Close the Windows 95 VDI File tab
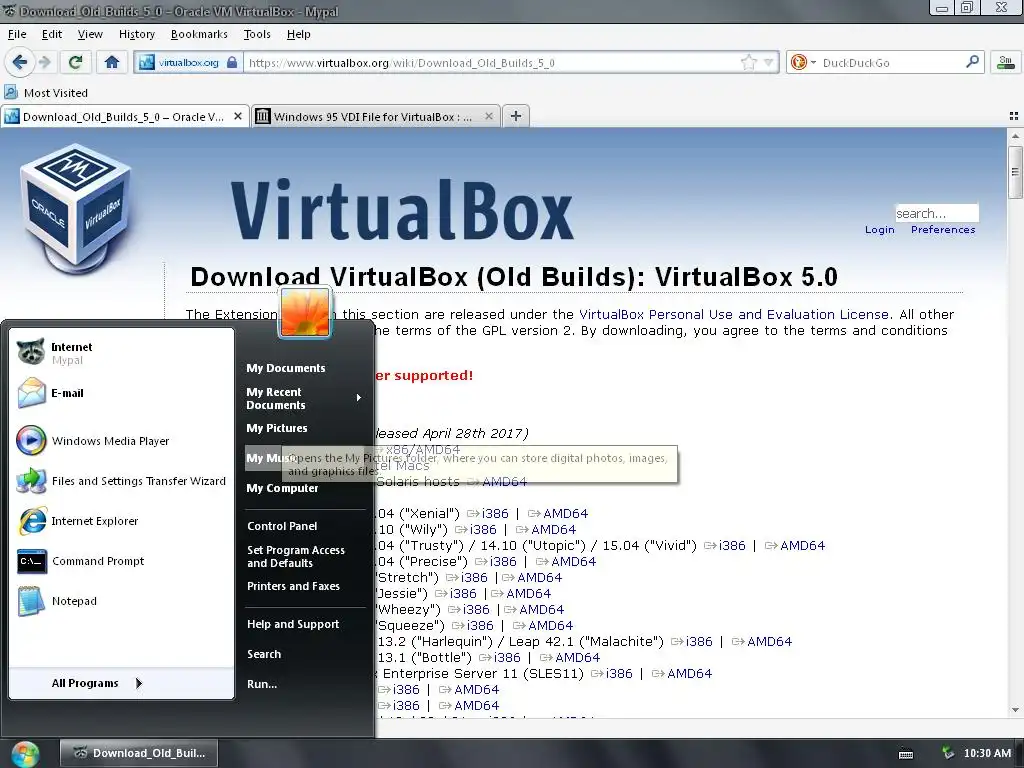Screen dimensions: 1024x768 pyautogui.click(x=488, y=116)
